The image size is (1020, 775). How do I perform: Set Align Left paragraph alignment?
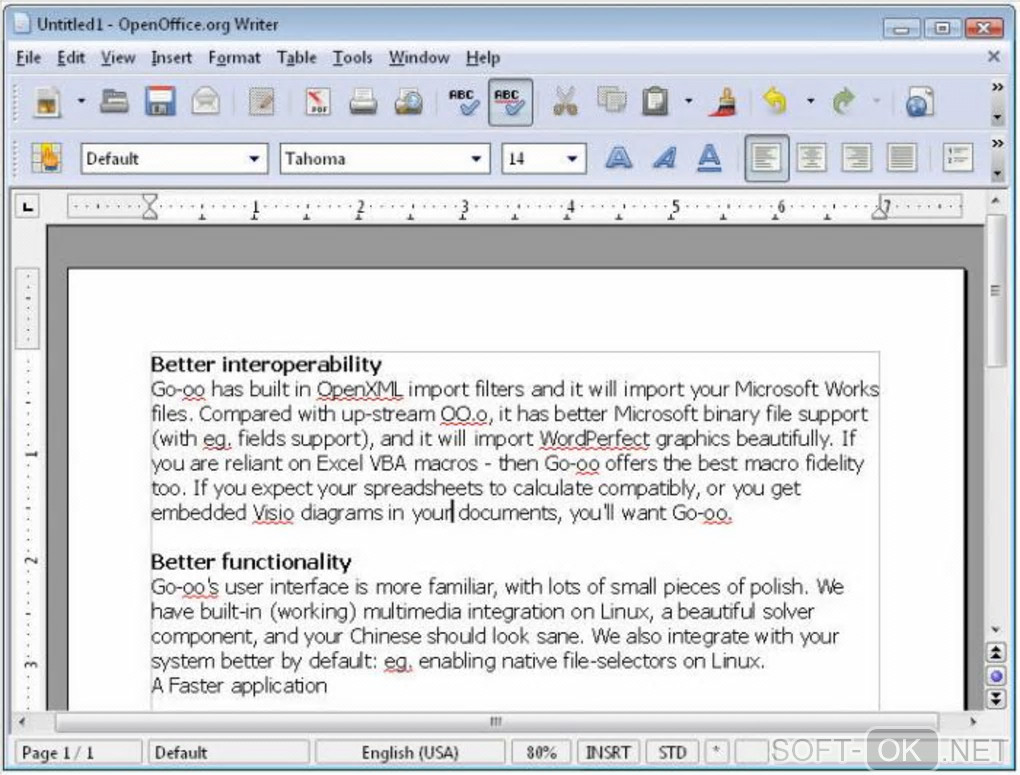tap(766, 158)
